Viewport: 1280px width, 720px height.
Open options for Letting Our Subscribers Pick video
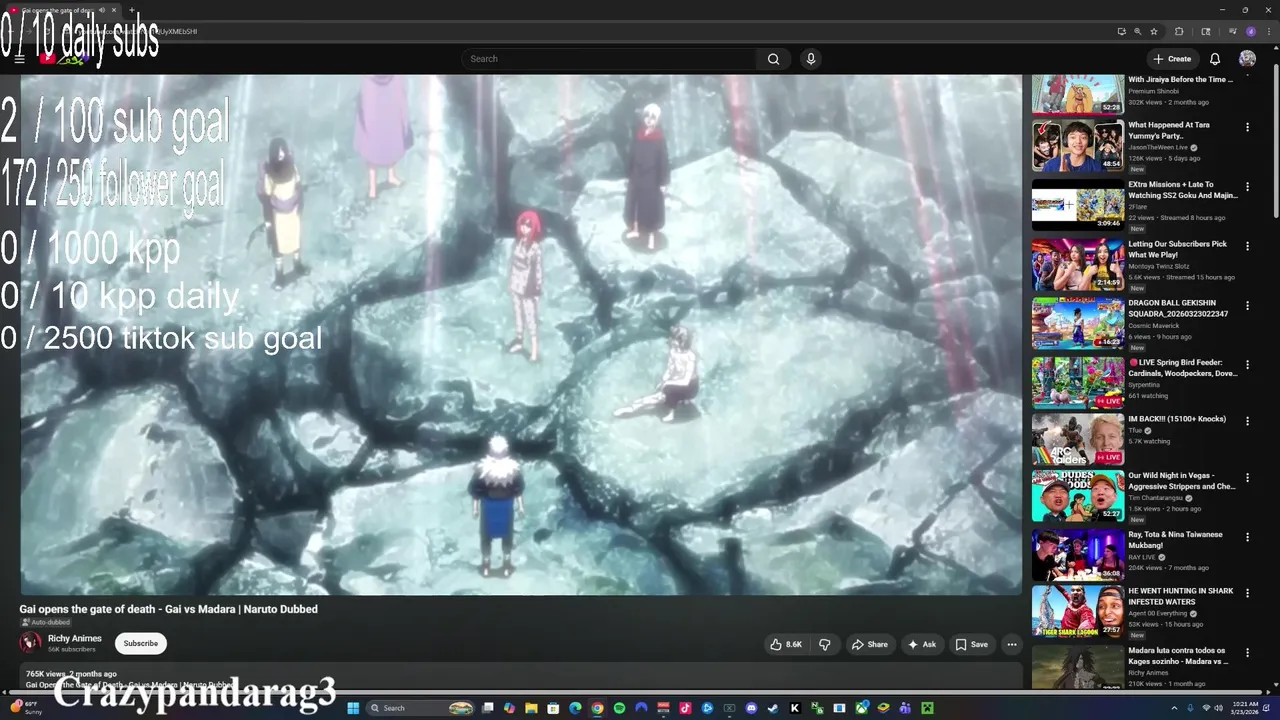point(1247,245)
